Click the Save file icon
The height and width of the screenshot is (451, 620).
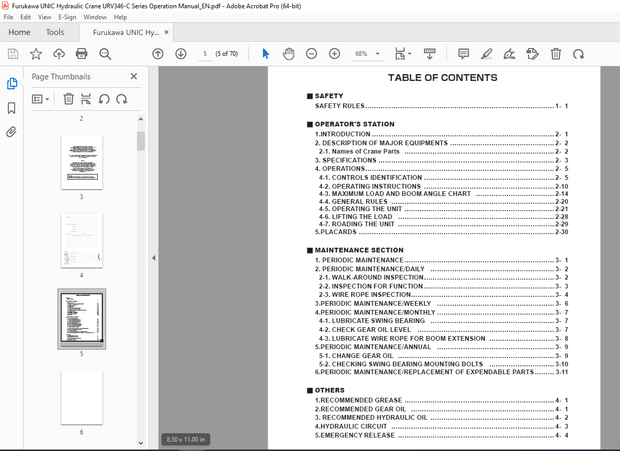point(13,54)
